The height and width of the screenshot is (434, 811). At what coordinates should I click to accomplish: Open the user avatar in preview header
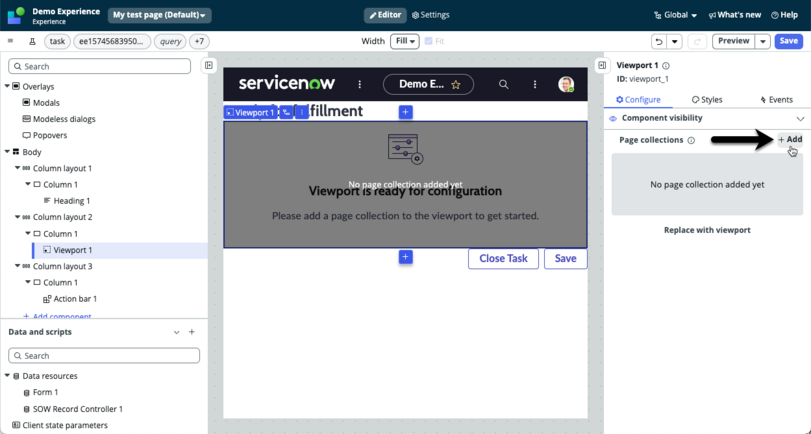tap(566, 84)
